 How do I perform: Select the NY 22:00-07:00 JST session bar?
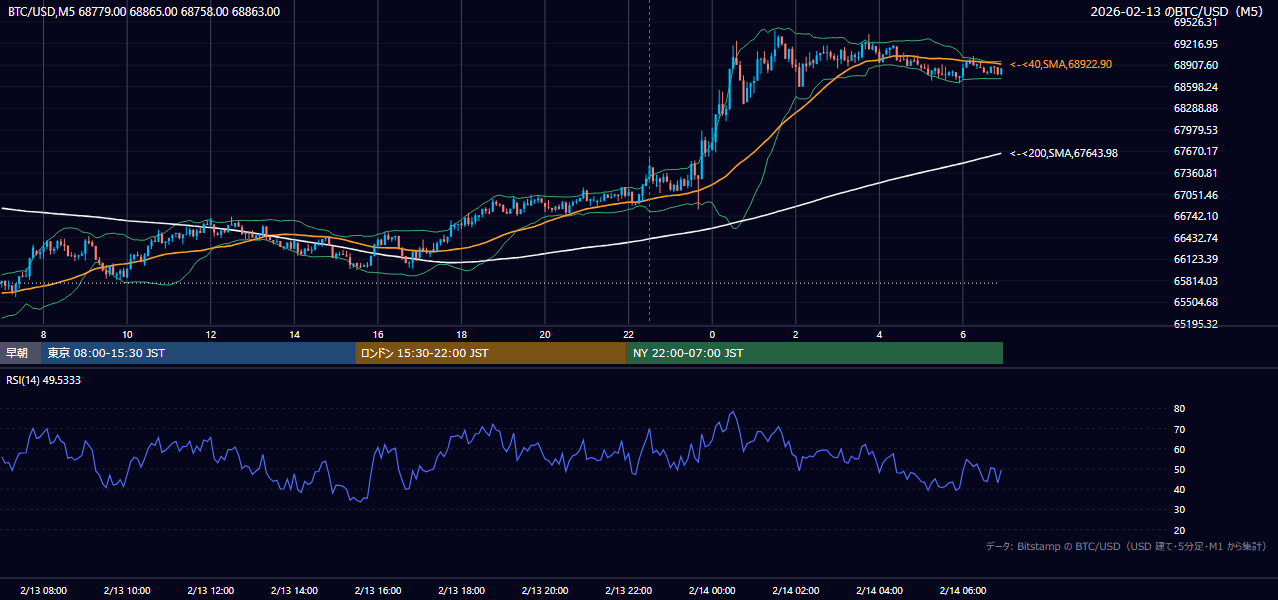(x=815, y=353)
